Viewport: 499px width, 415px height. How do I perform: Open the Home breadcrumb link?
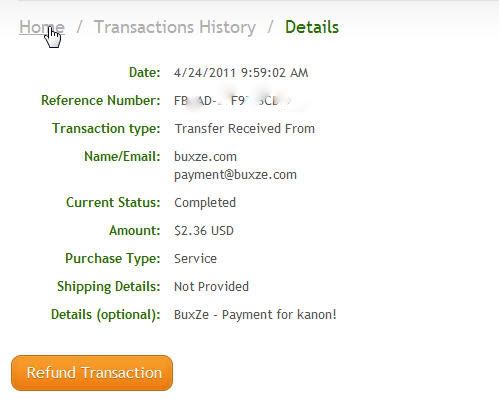pyautogui.click(x=42, y=27)
